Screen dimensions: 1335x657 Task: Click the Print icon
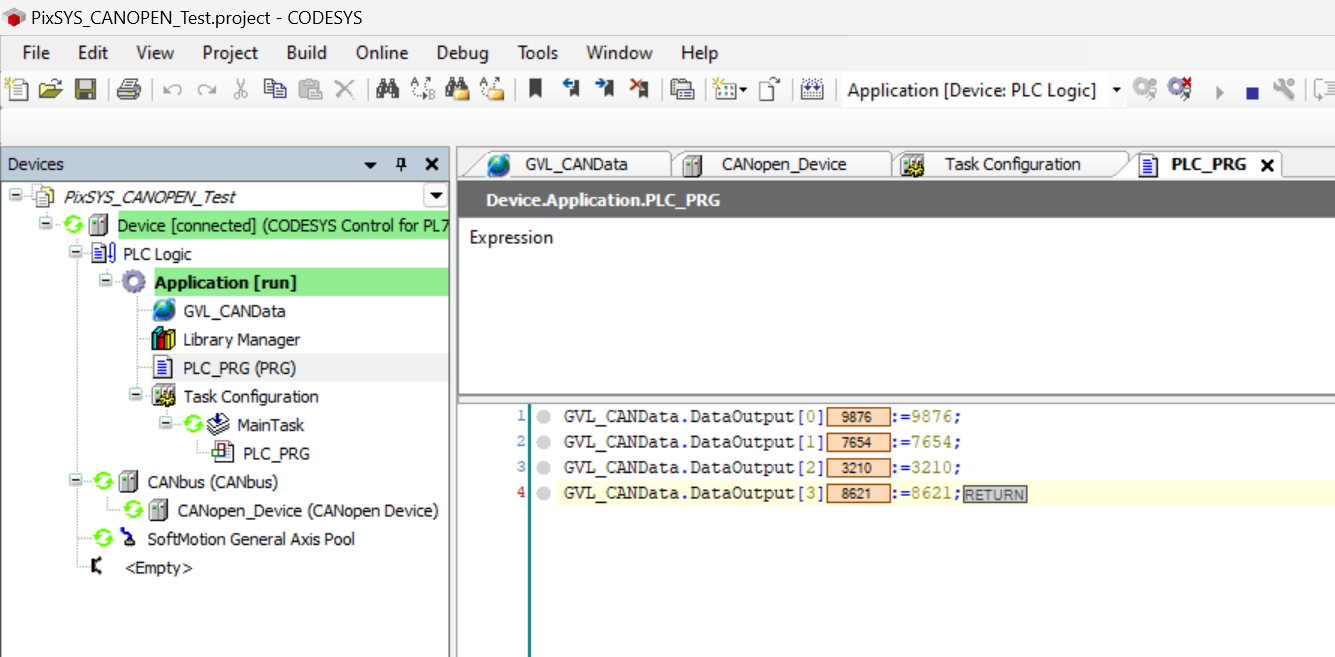tap(129, 89)
